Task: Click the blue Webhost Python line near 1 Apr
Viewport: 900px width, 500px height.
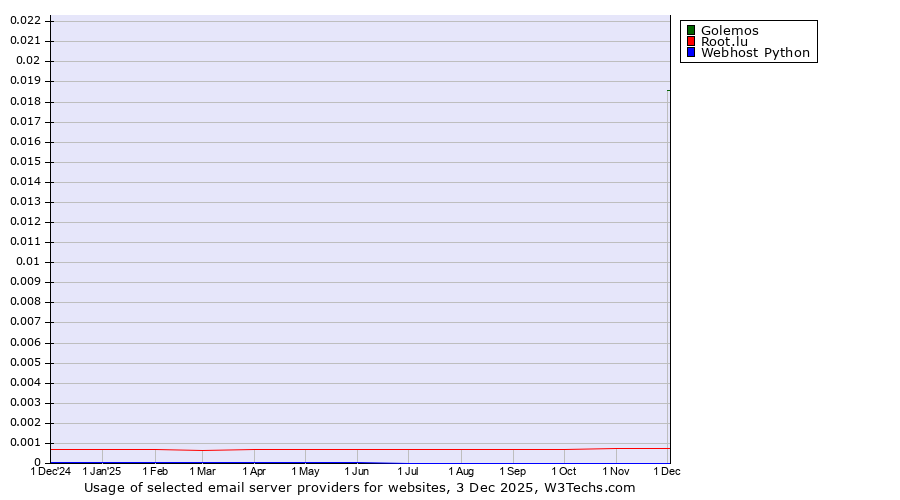Action: coord(254,462)
